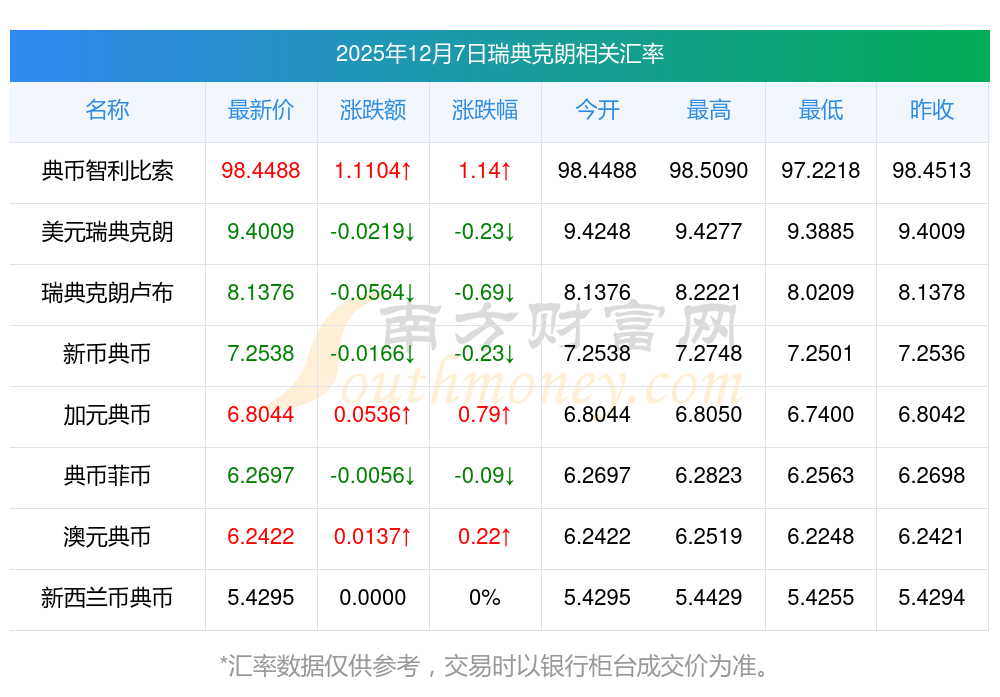Click the low value 8.0209
The width and height of the screenshot is (1000, 697).
point(821,293)
